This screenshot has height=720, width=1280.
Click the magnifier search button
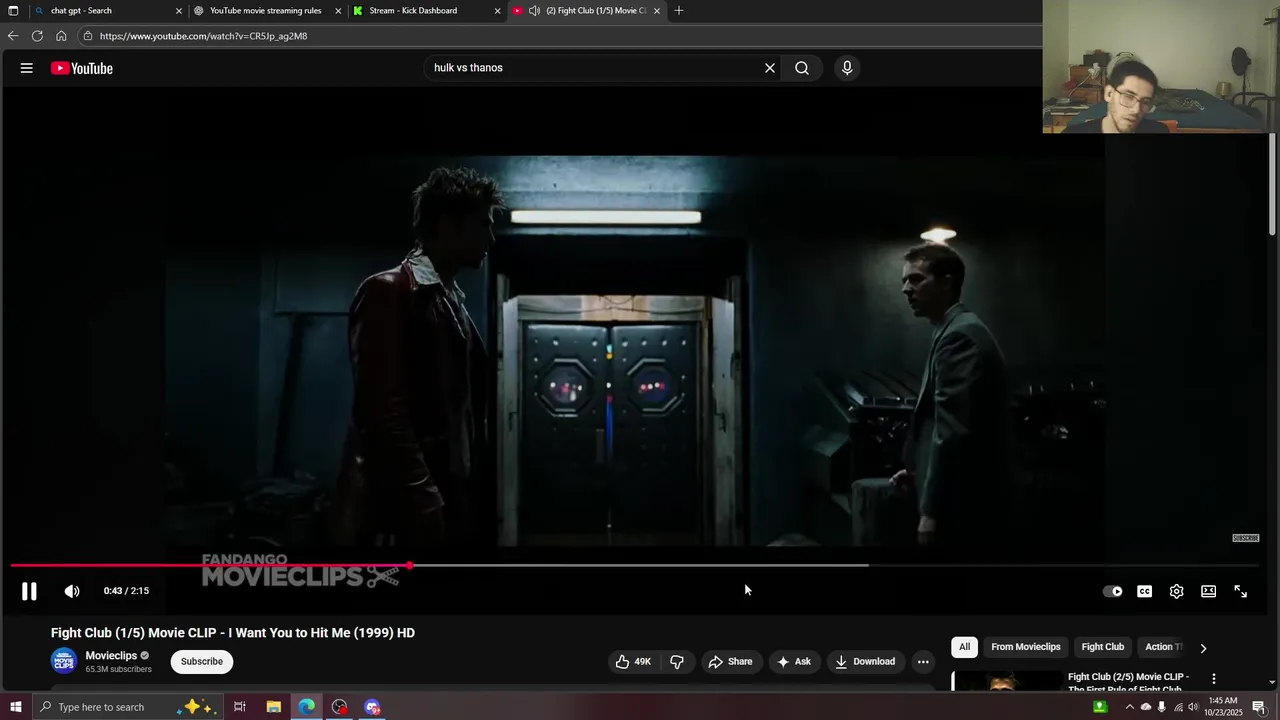click(802, 68)
